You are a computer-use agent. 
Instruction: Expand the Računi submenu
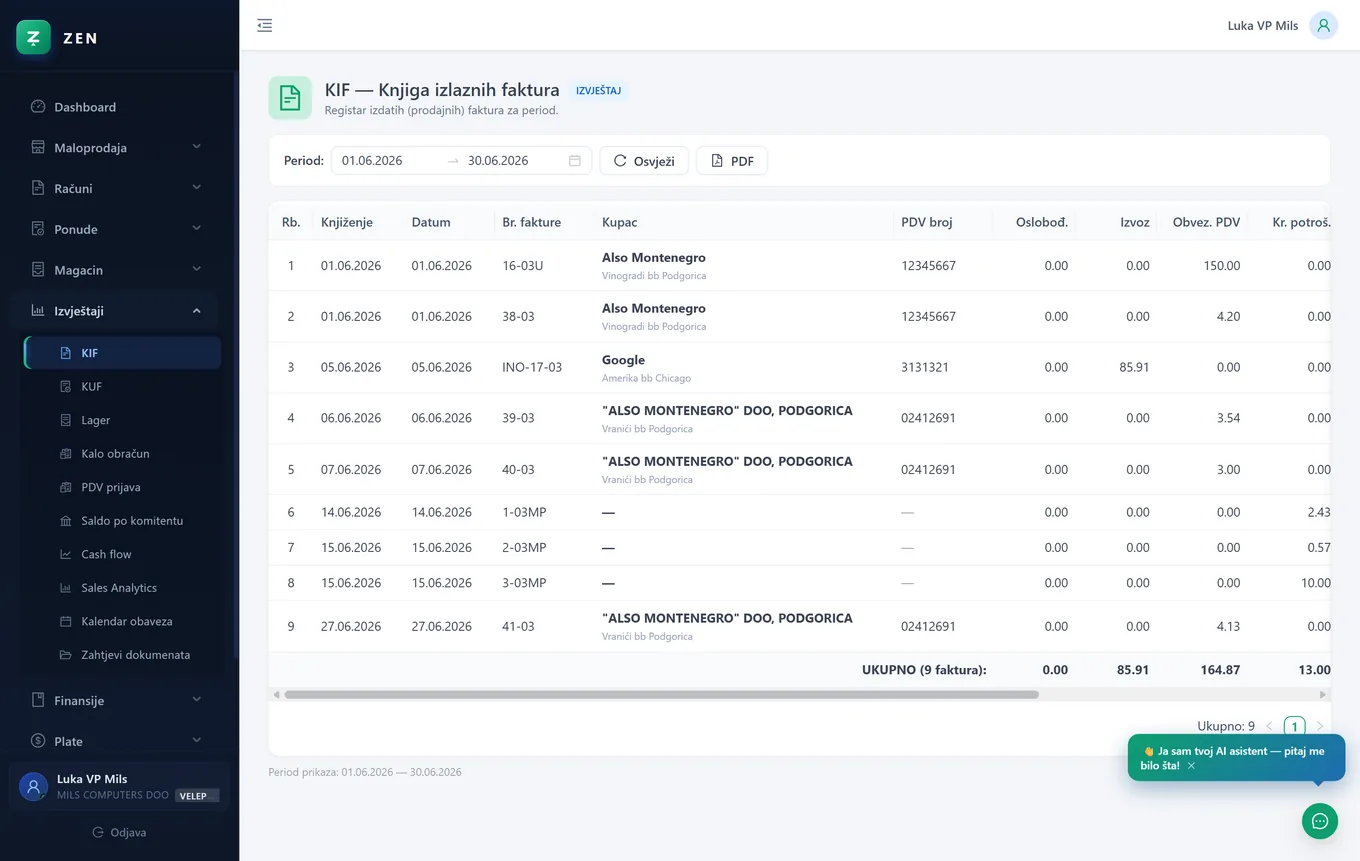click(196, 188)
